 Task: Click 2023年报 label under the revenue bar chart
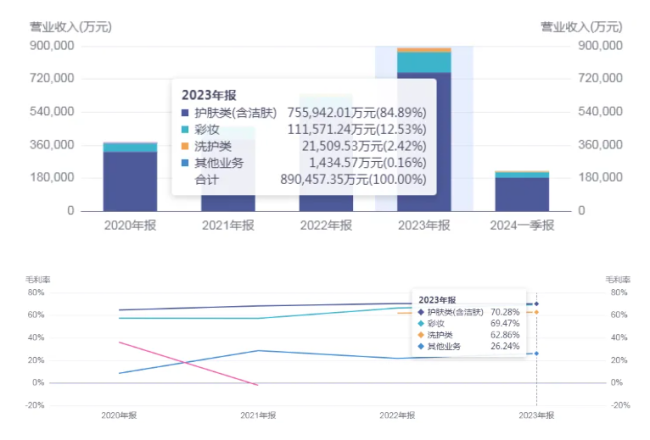[x=424, y=226]
